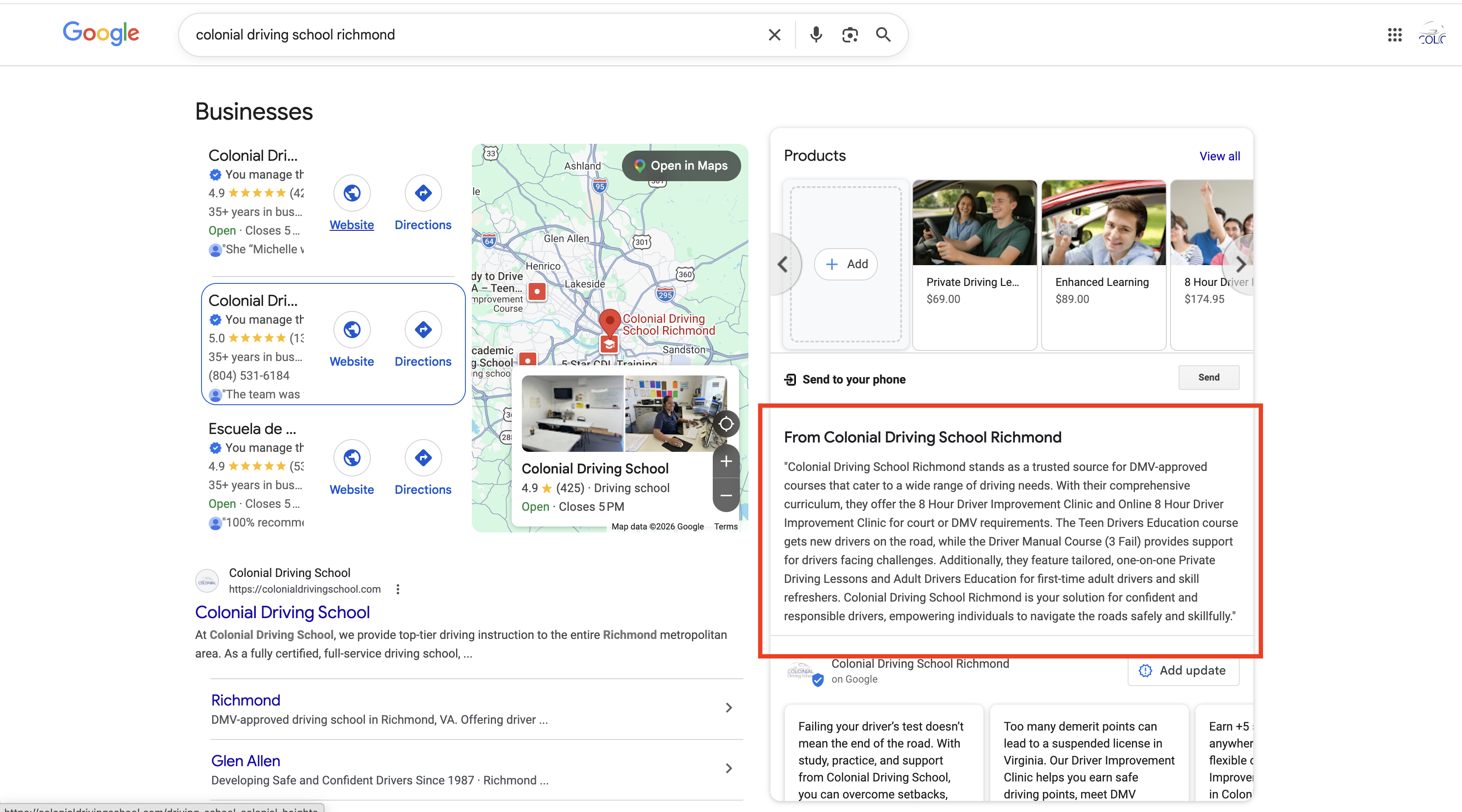This screenshot has height=812, width=1462.
Task: Click Add product button
Action: [x=846, y=264]
